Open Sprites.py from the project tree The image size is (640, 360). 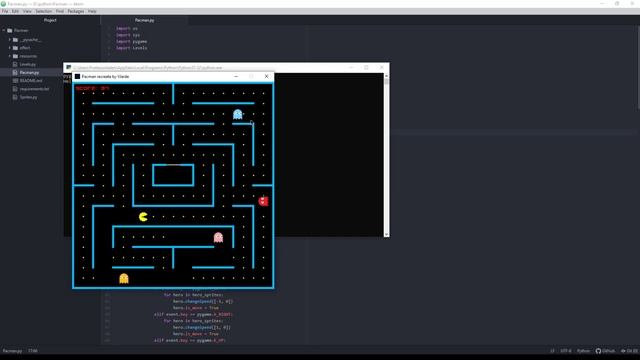pos(29,97)
